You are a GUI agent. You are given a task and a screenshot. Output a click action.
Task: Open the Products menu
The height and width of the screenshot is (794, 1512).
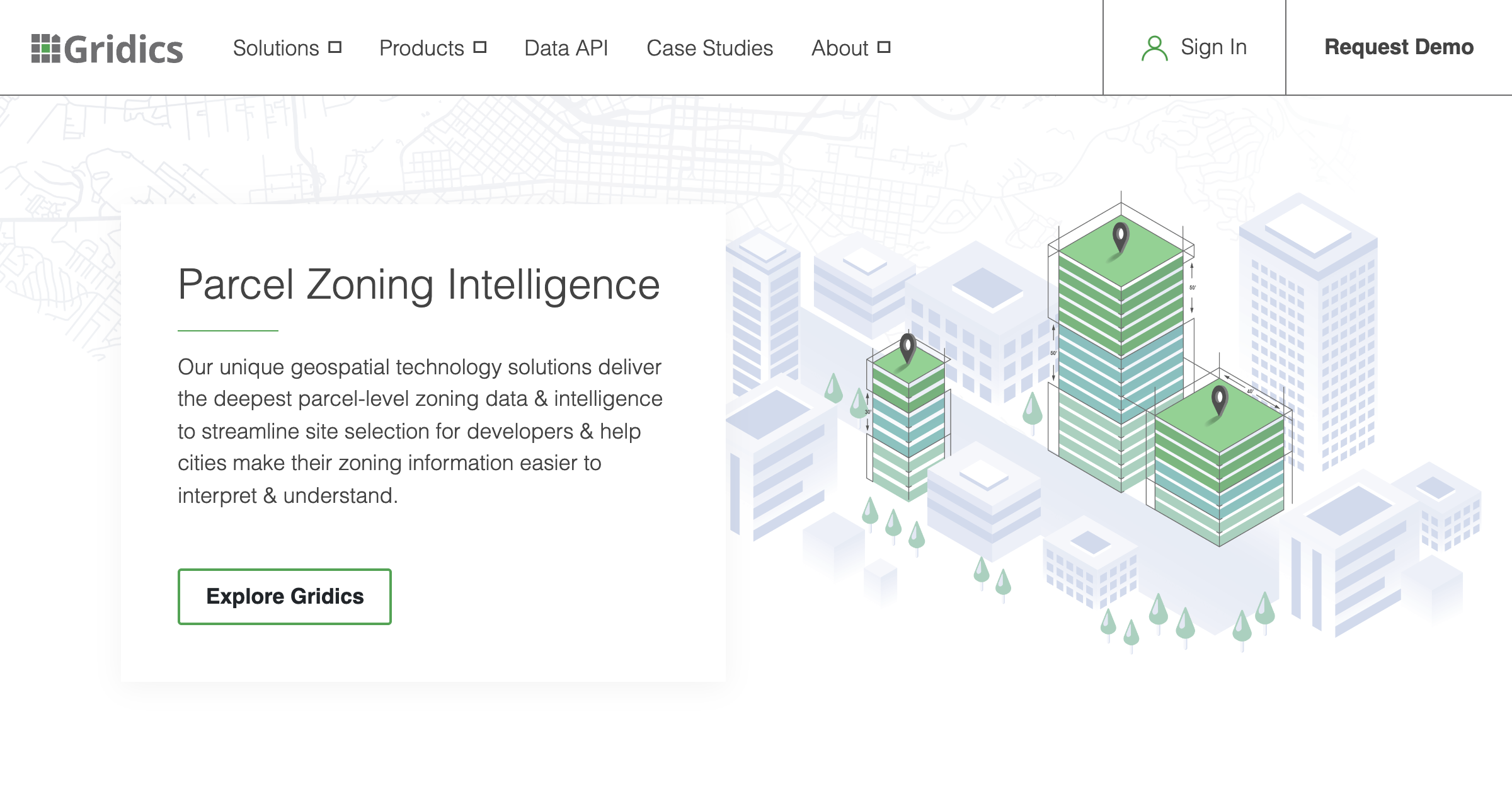pyautogui.click(x=421, y=48)
